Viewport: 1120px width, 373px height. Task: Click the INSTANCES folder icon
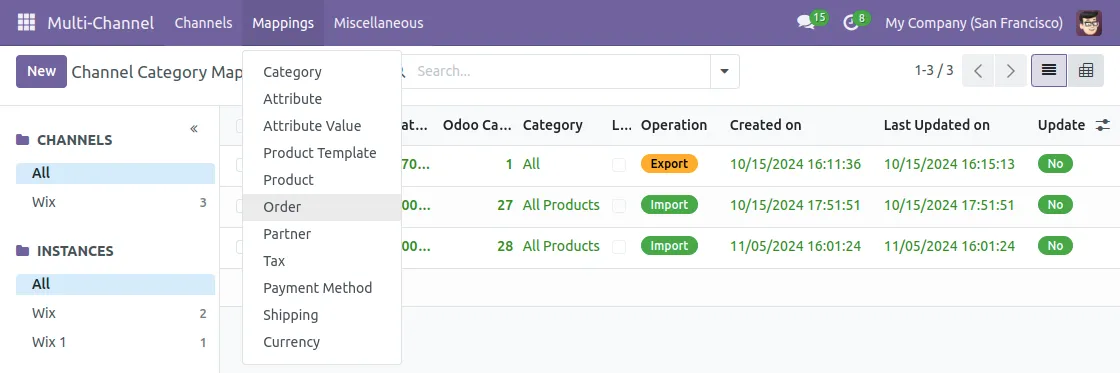[x=23, y=251]
